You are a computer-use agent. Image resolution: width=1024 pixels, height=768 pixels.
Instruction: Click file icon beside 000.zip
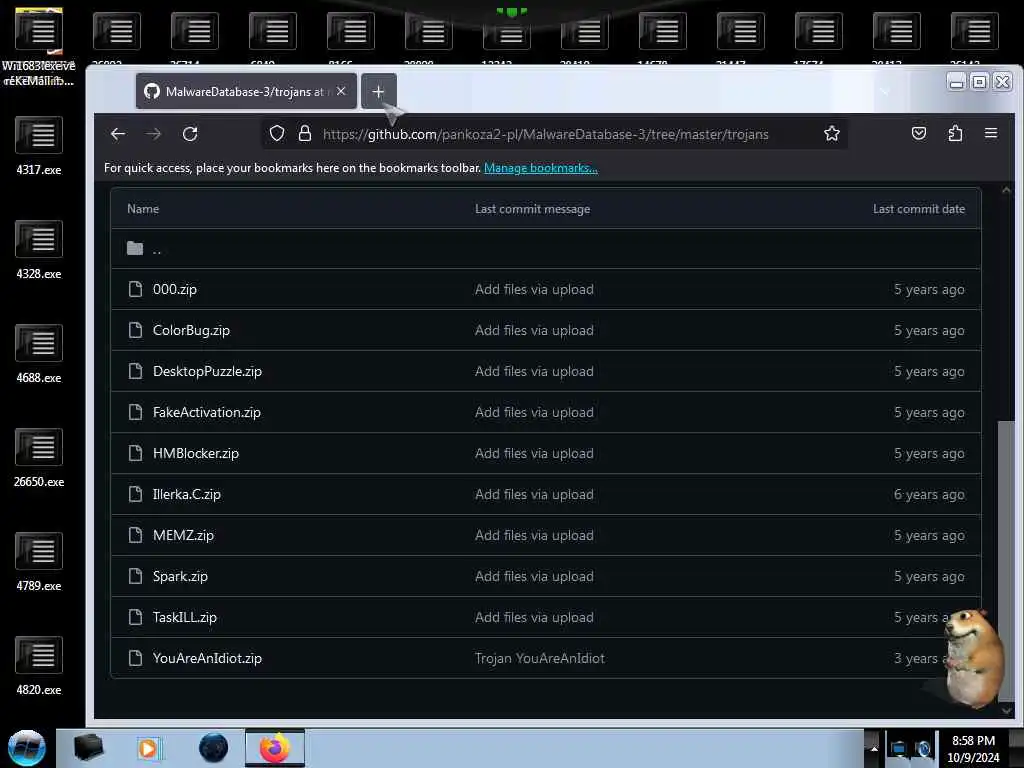[135, 289]
